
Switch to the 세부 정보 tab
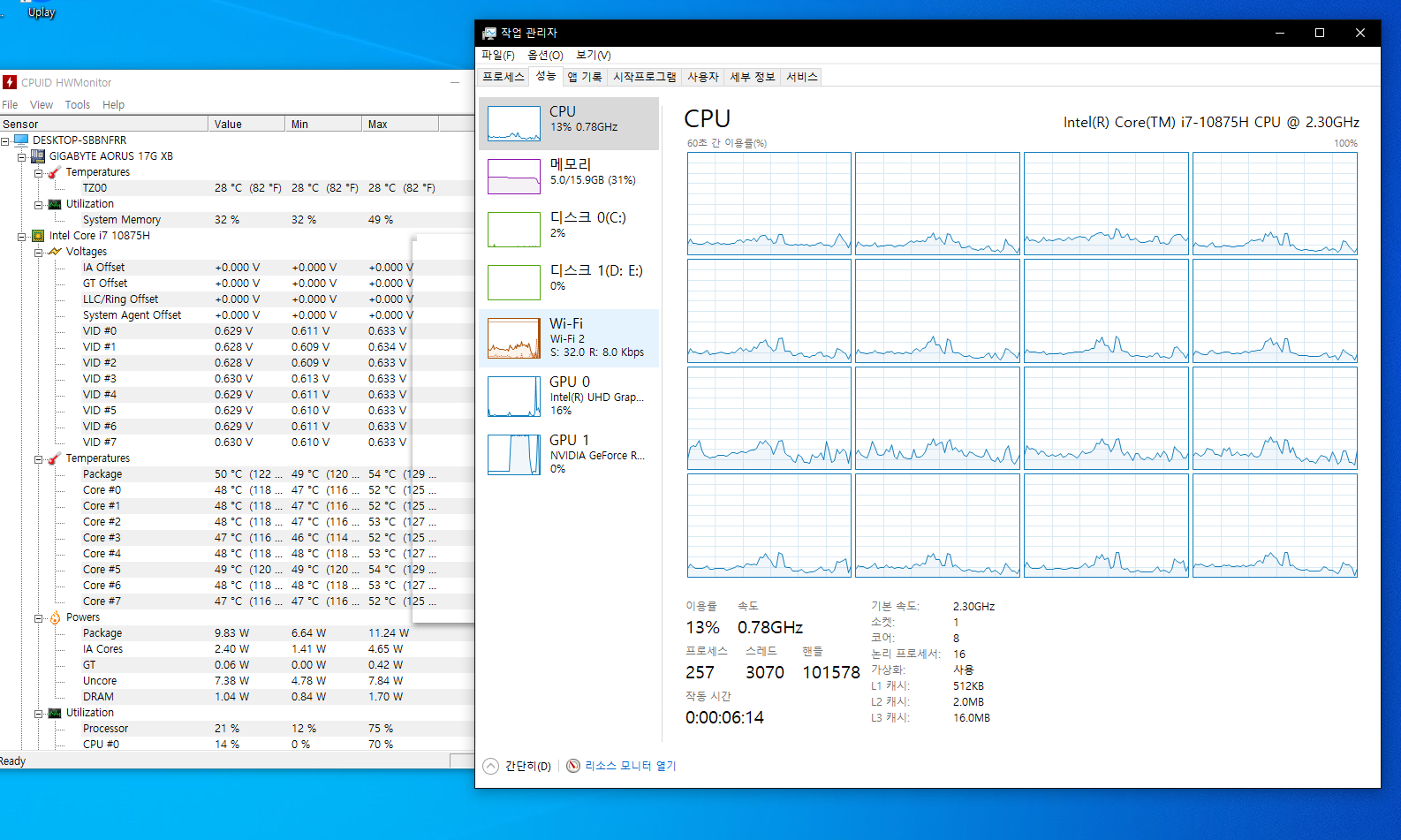click(x=753, y=77)
